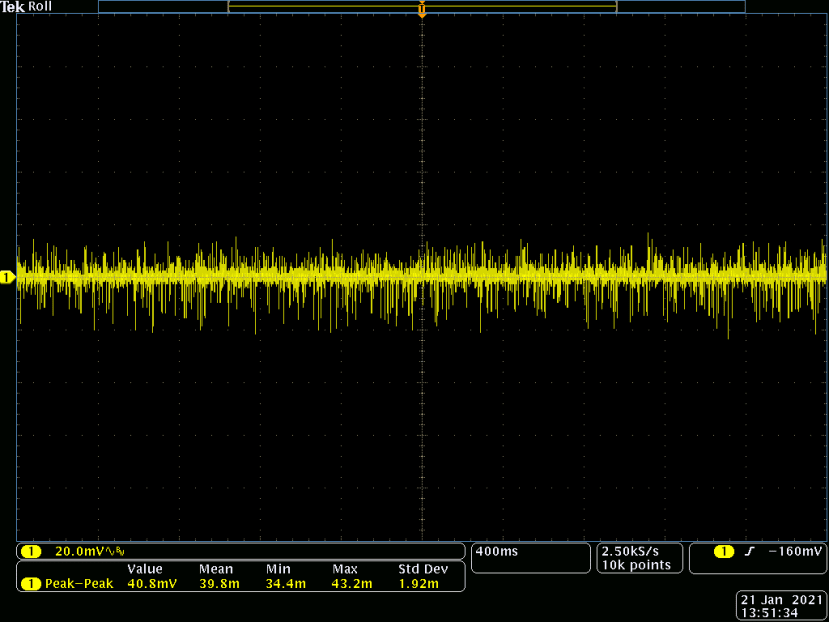The width and height of the screenshot is (829, 622).
Task: Click the Peak-Peak measurement label
Action: coord(78,583)
